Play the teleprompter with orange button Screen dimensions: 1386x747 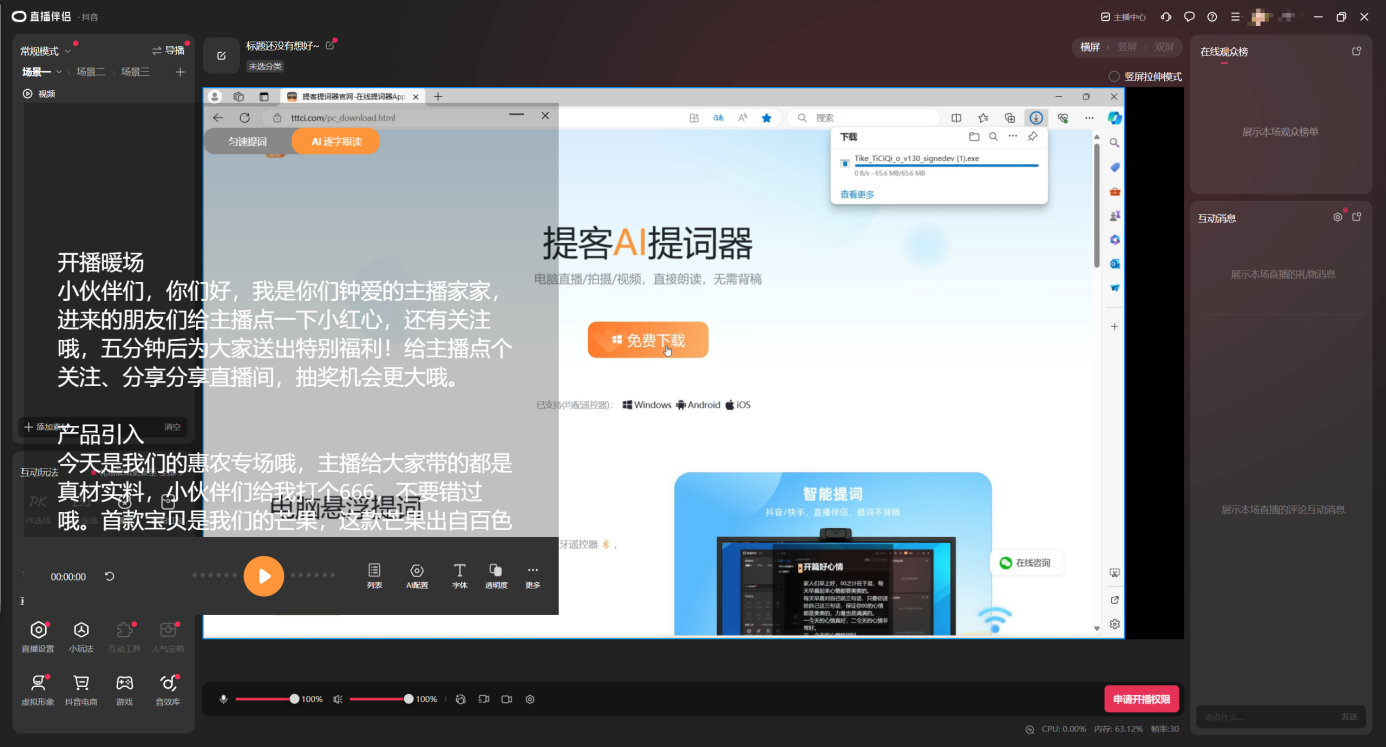pos(264,576)
